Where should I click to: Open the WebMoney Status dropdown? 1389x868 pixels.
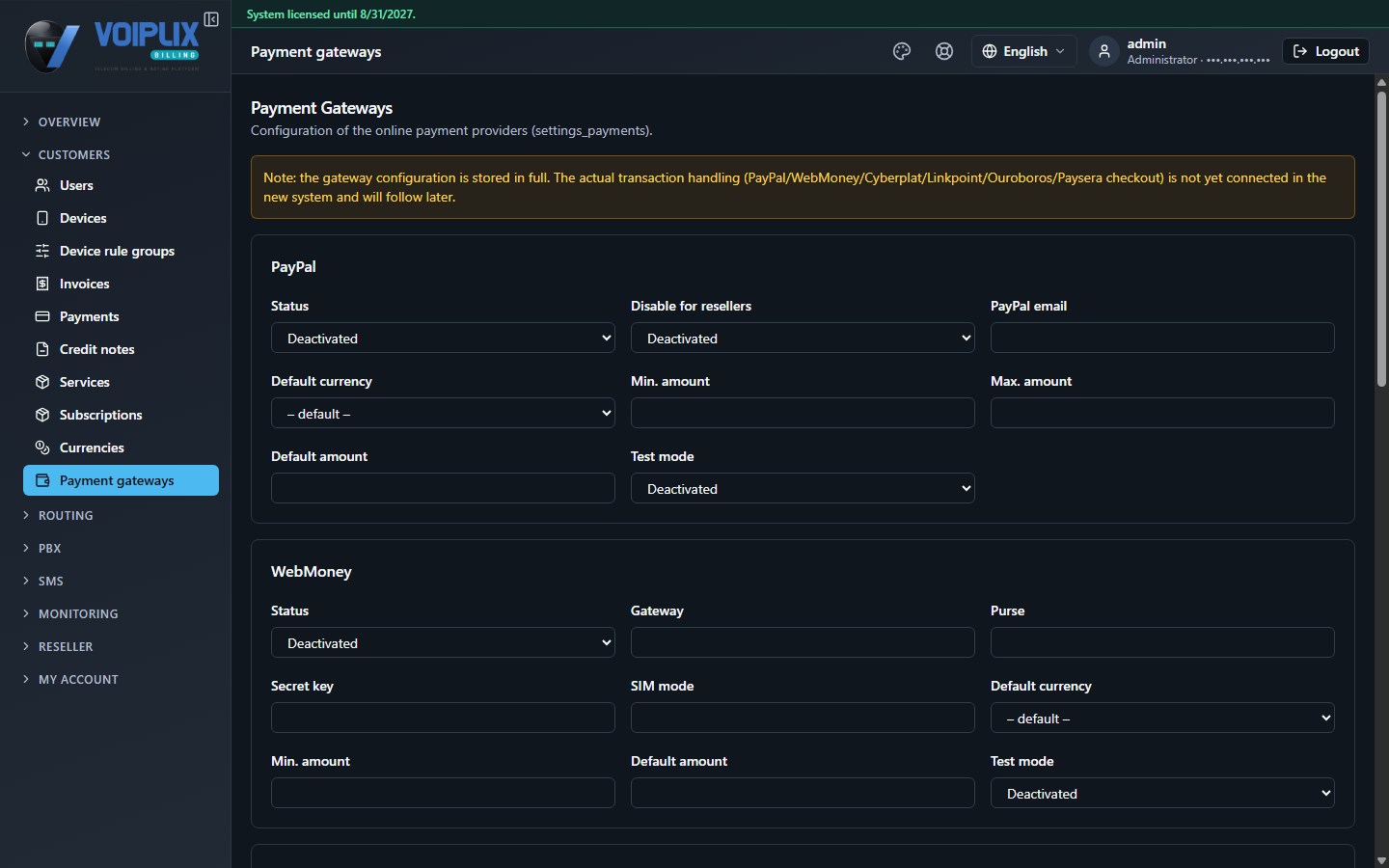[x=443, y=642]
